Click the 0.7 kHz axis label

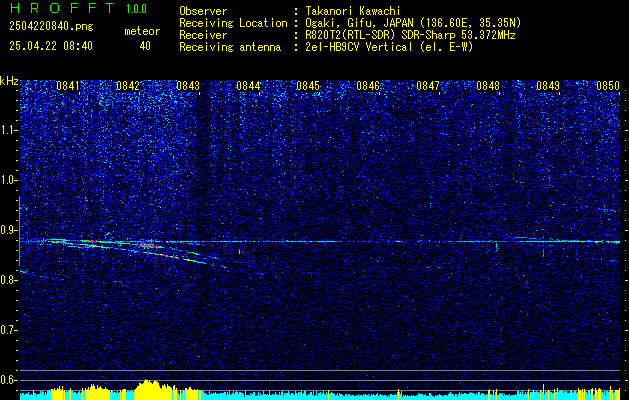pos(8,330)
